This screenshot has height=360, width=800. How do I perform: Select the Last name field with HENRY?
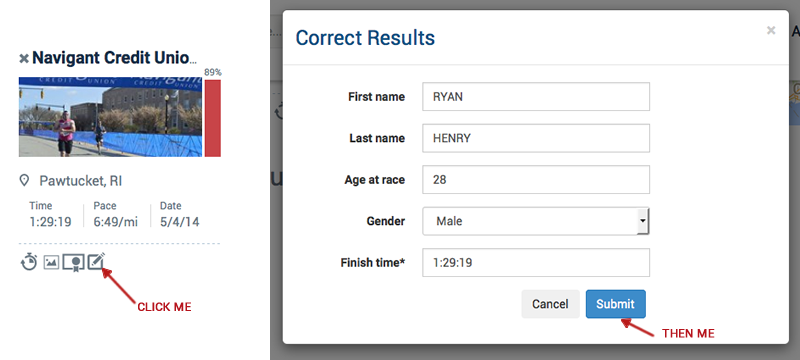coord(536,138)
